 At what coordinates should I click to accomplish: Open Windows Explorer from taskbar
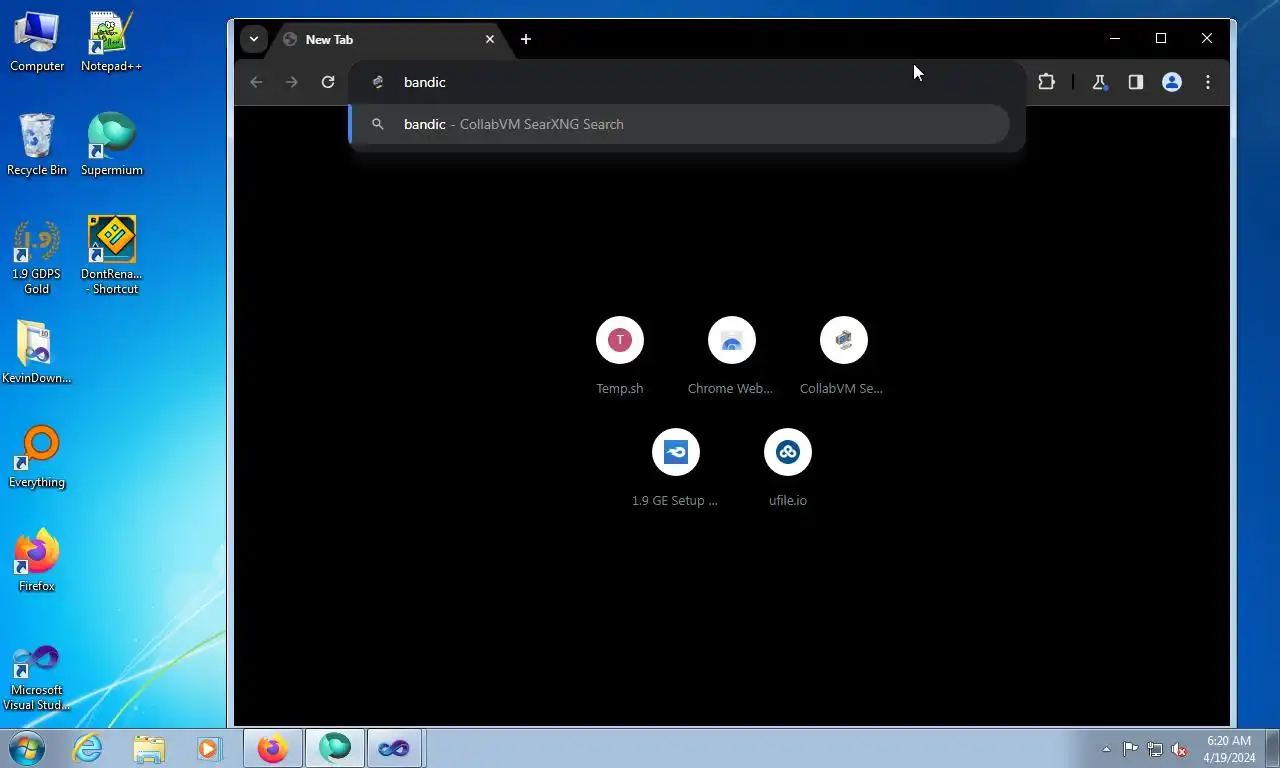point(149,748)
